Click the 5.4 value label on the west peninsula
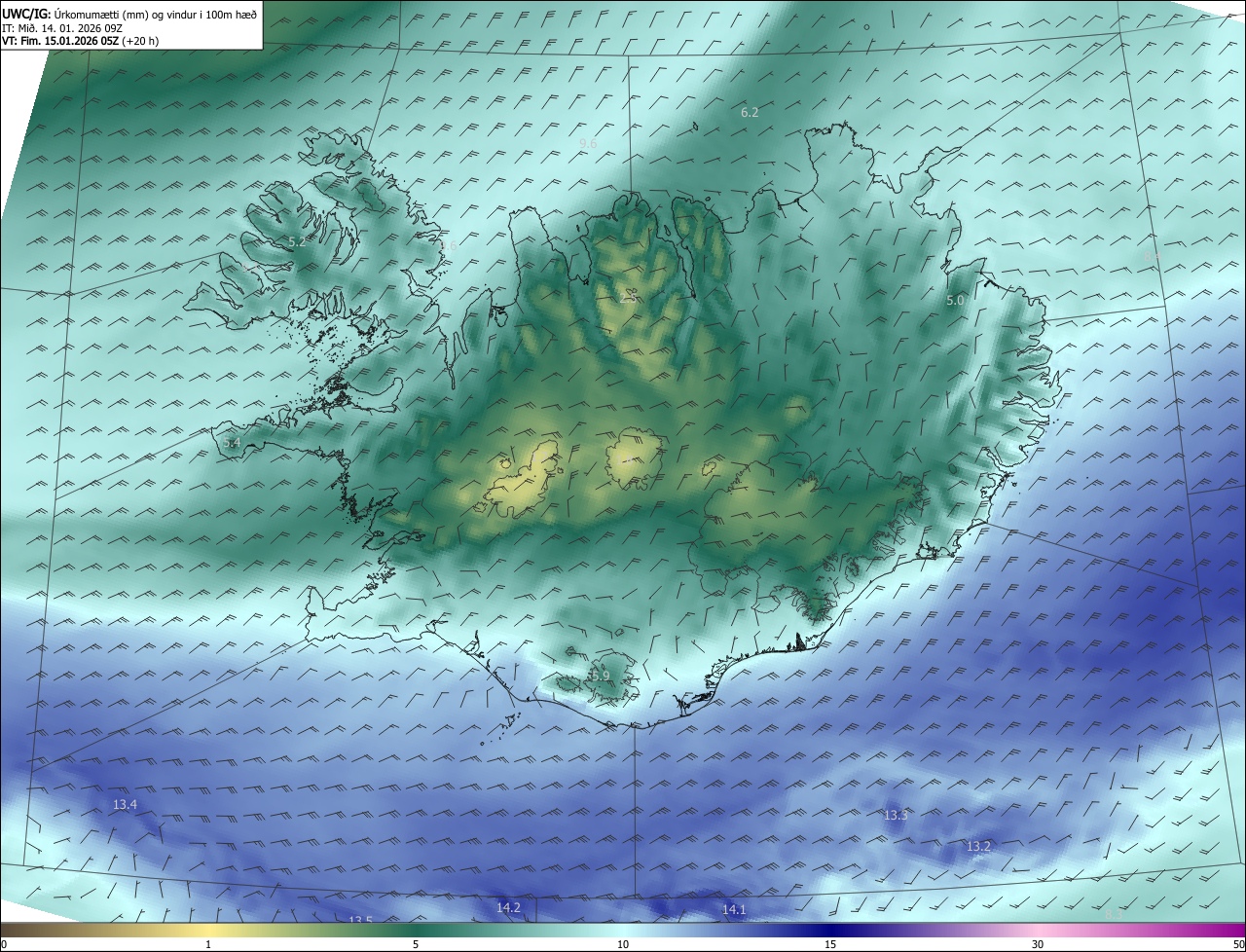Viewport: 1246px width, 952px height. pyautogui.click(x=231, y=443)
